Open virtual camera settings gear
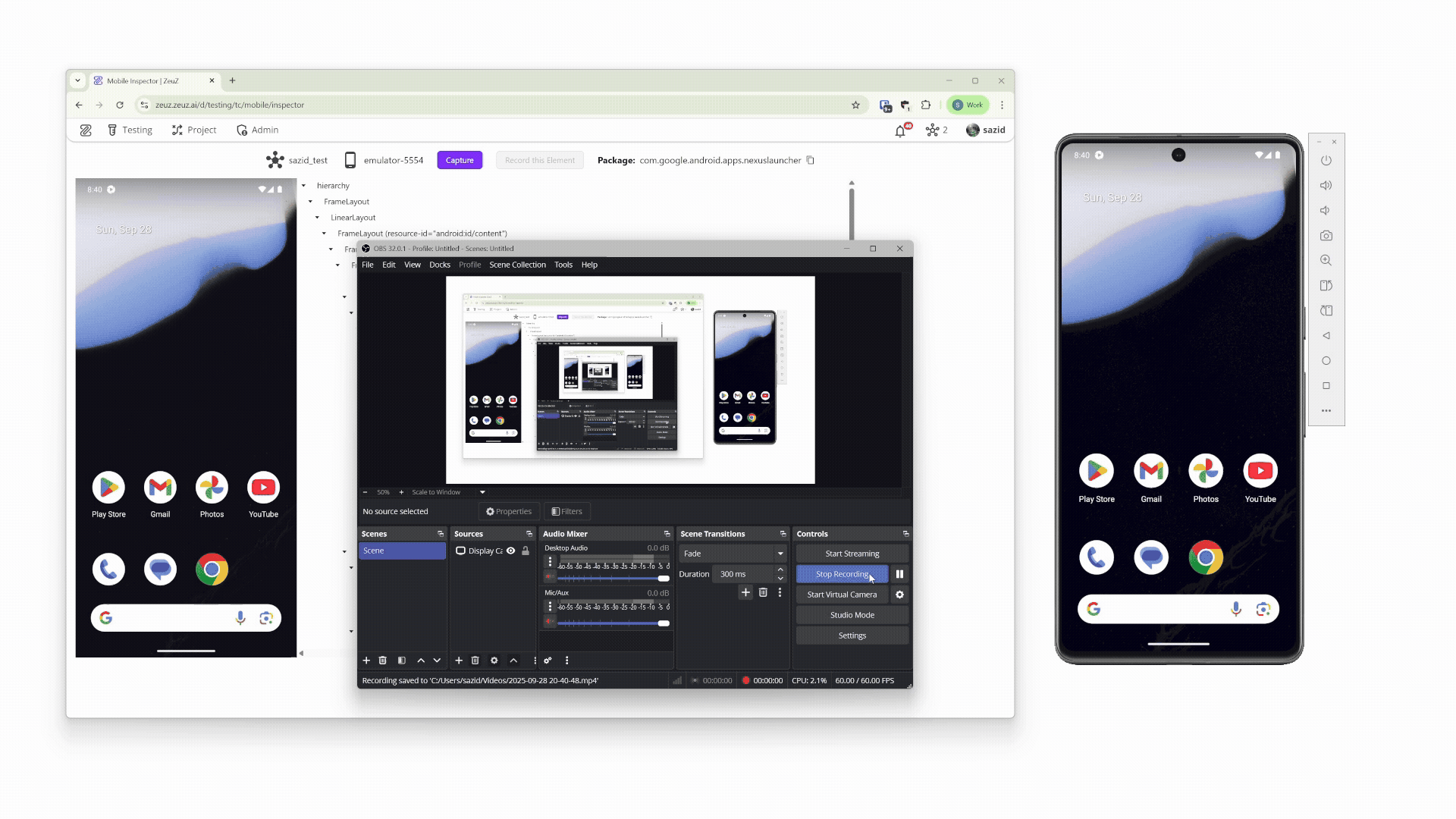Viewport: 1456px width, 819px height. click(x=899, y=595)
